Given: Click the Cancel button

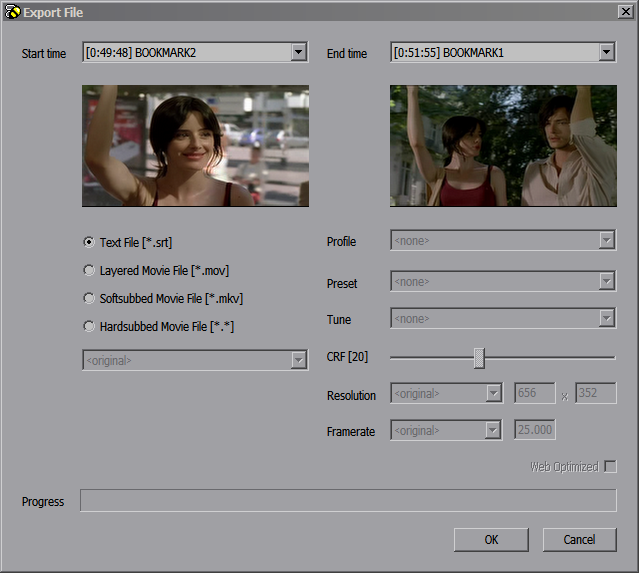Looking at the screenshot, I should tap(580, 540).
